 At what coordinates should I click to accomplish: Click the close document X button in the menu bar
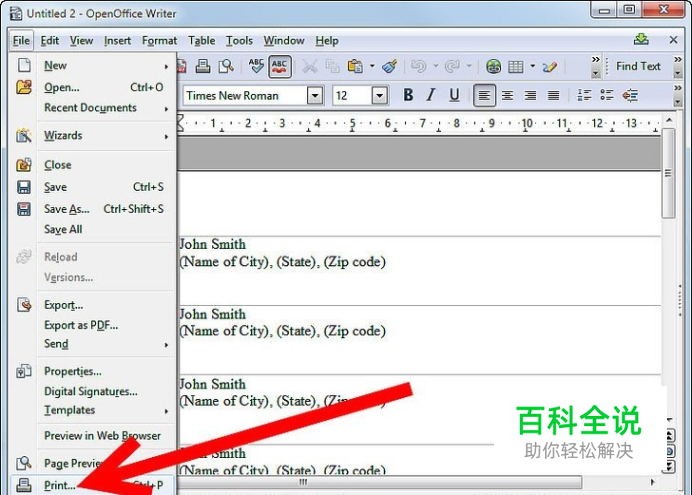(x=673, y=40)
